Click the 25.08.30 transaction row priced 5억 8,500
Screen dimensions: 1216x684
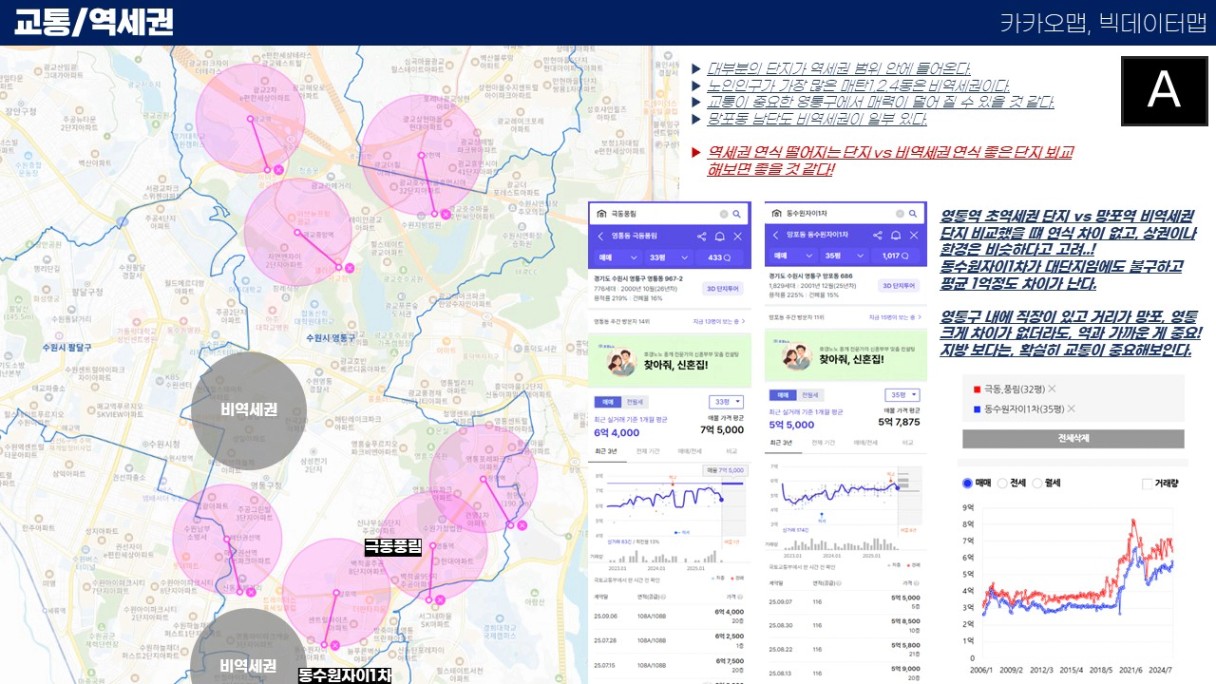845,625
